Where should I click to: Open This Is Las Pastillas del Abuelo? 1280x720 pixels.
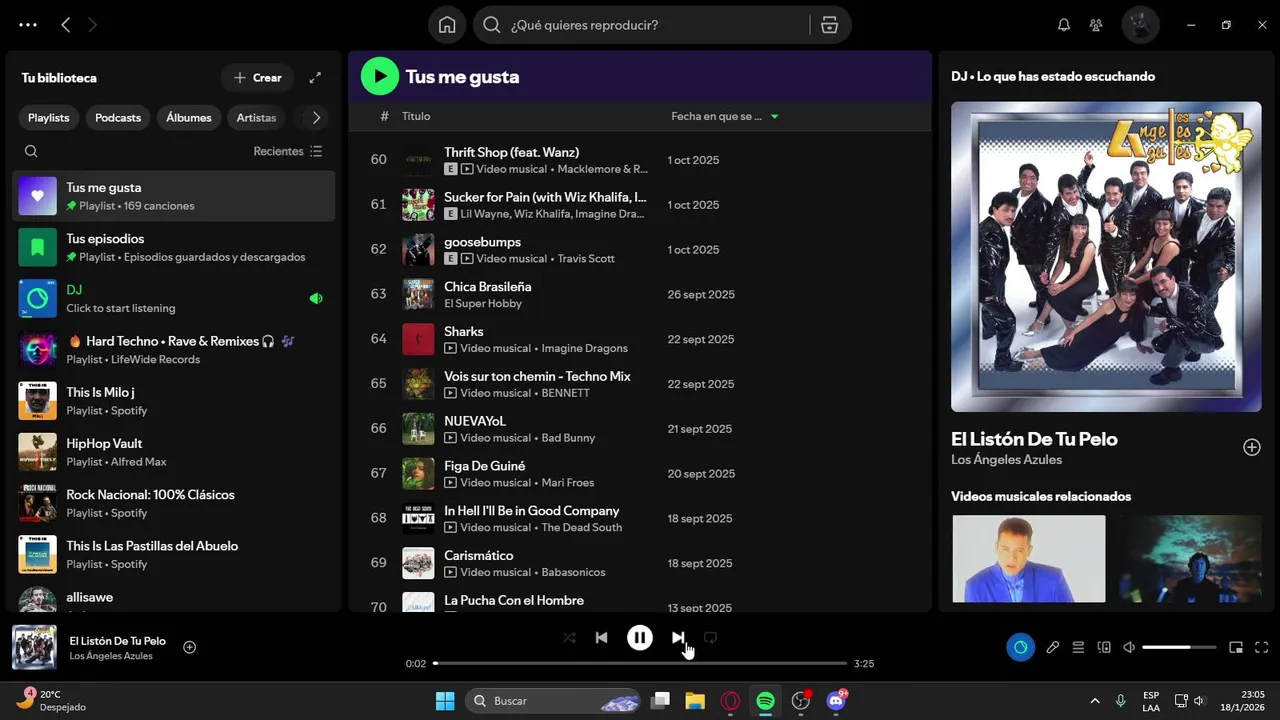point(174,554)
